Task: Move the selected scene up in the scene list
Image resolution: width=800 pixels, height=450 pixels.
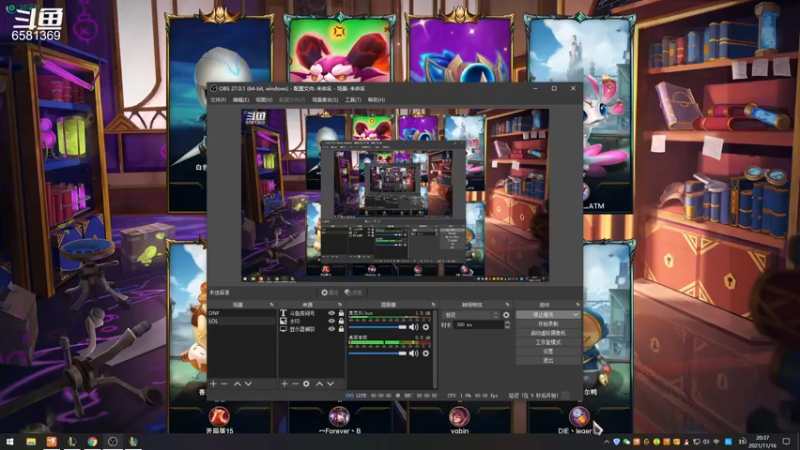Action: 237,384
